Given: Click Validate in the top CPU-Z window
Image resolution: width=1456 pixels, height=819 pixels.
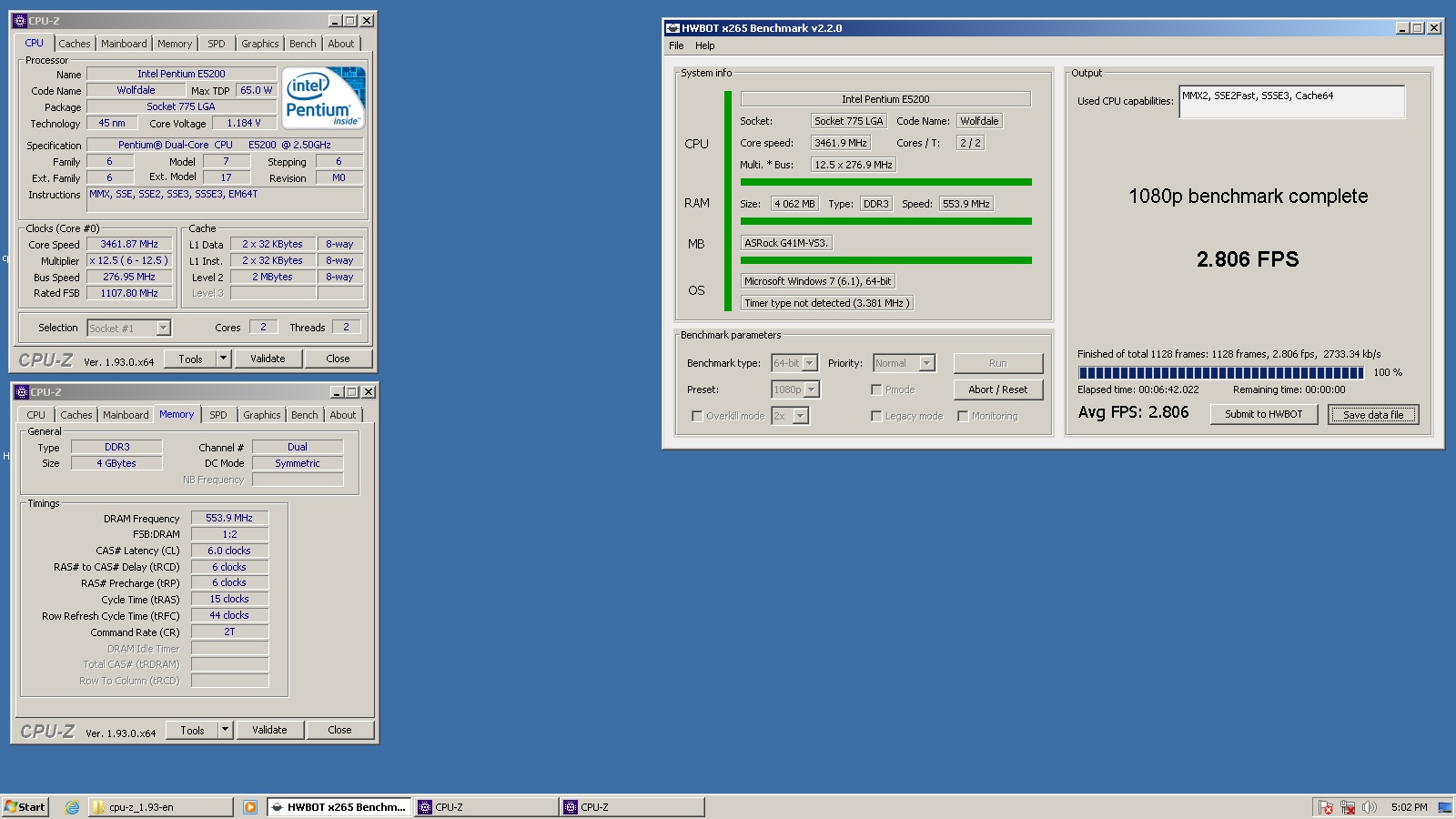Looking at the screenshot, I should pos(268,359).
